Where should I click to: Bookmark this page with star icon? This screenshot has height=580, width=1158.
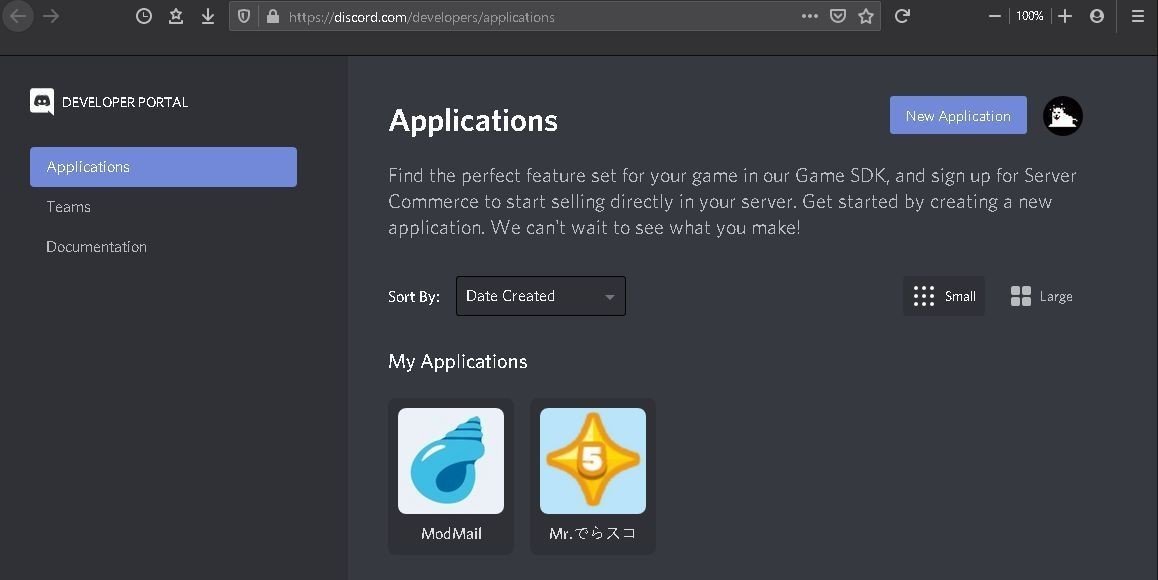point(866,16)
